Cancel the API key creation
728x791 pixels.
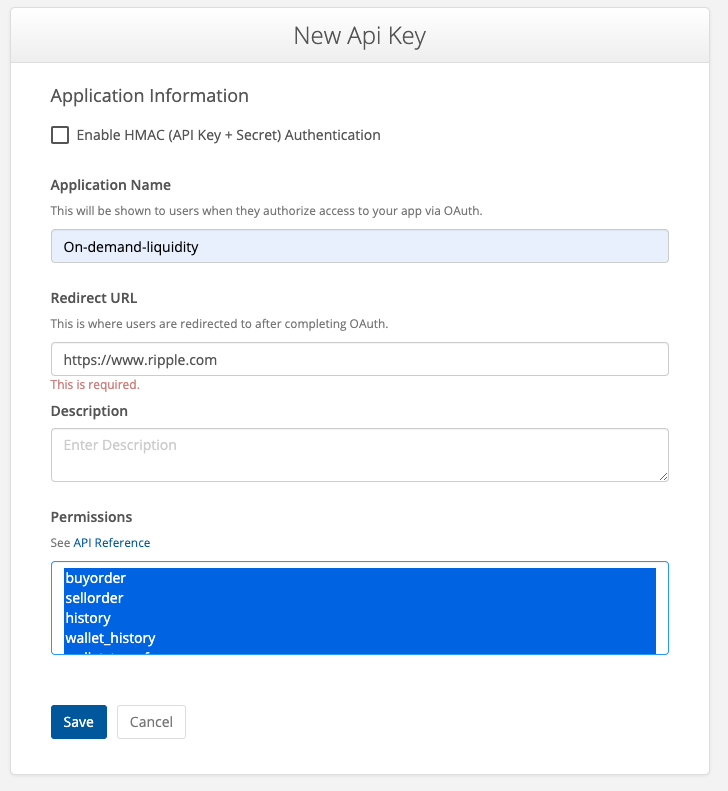151,722
